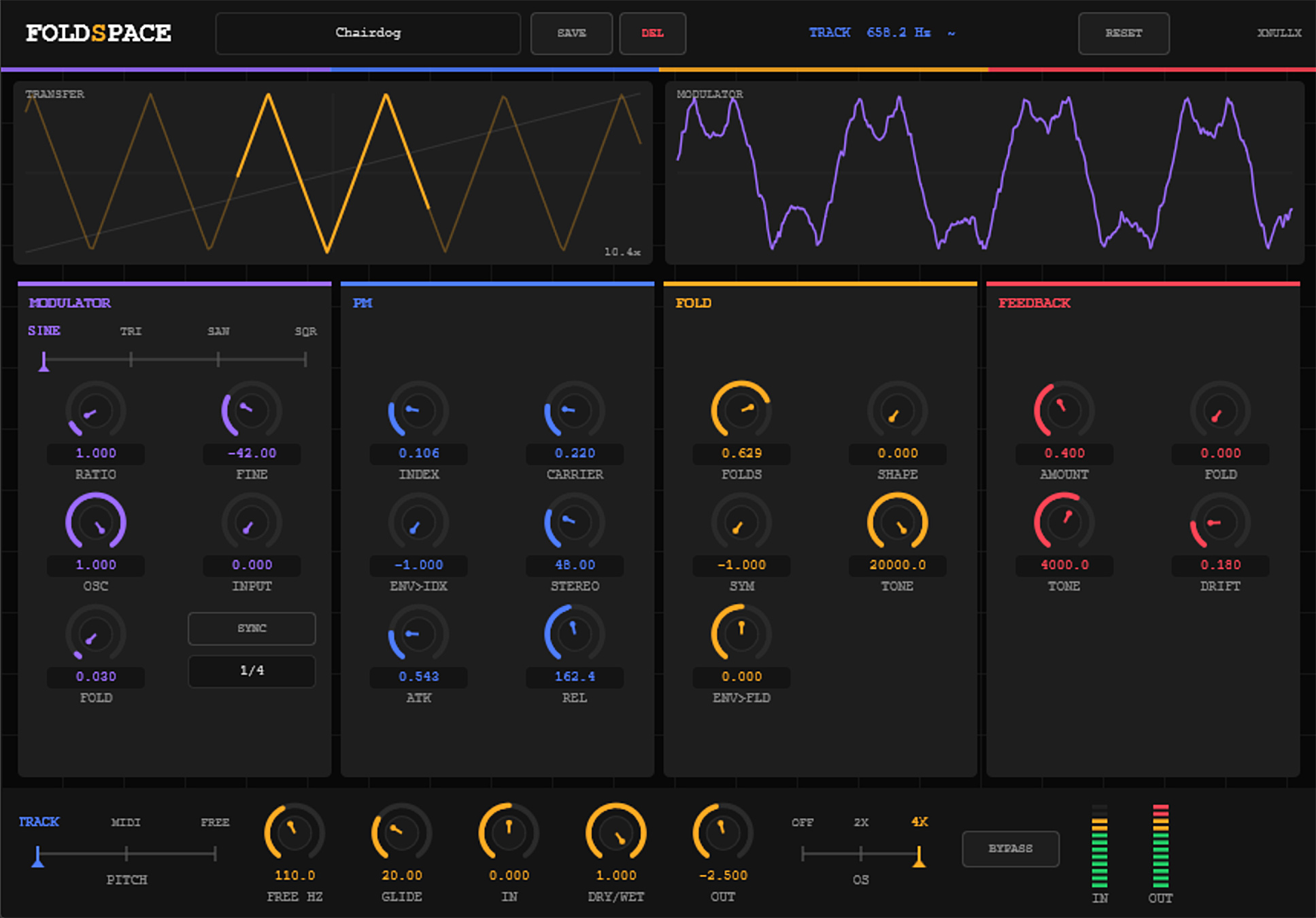
Task: Click the RATIO value field 1.000
Action: coord(95,454)
